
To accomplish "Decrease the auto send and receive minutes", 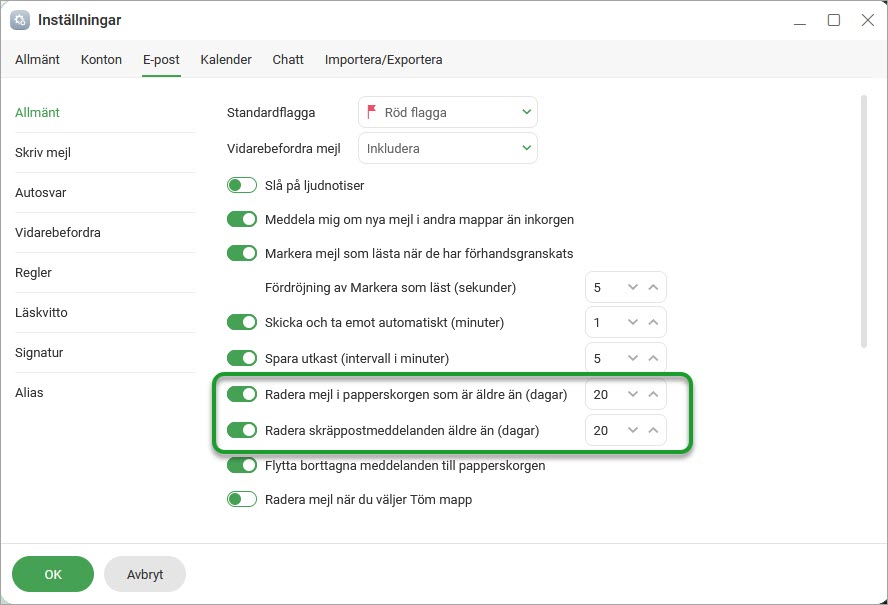I will coord(632,323).
